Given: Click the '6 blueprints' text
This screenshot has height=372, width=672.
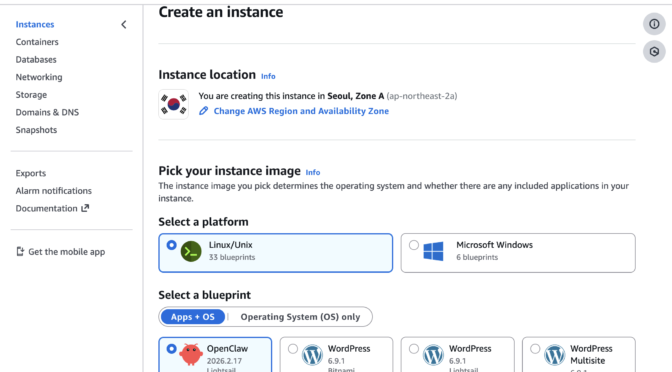Looking at the screenshot, I should point(477,257).
